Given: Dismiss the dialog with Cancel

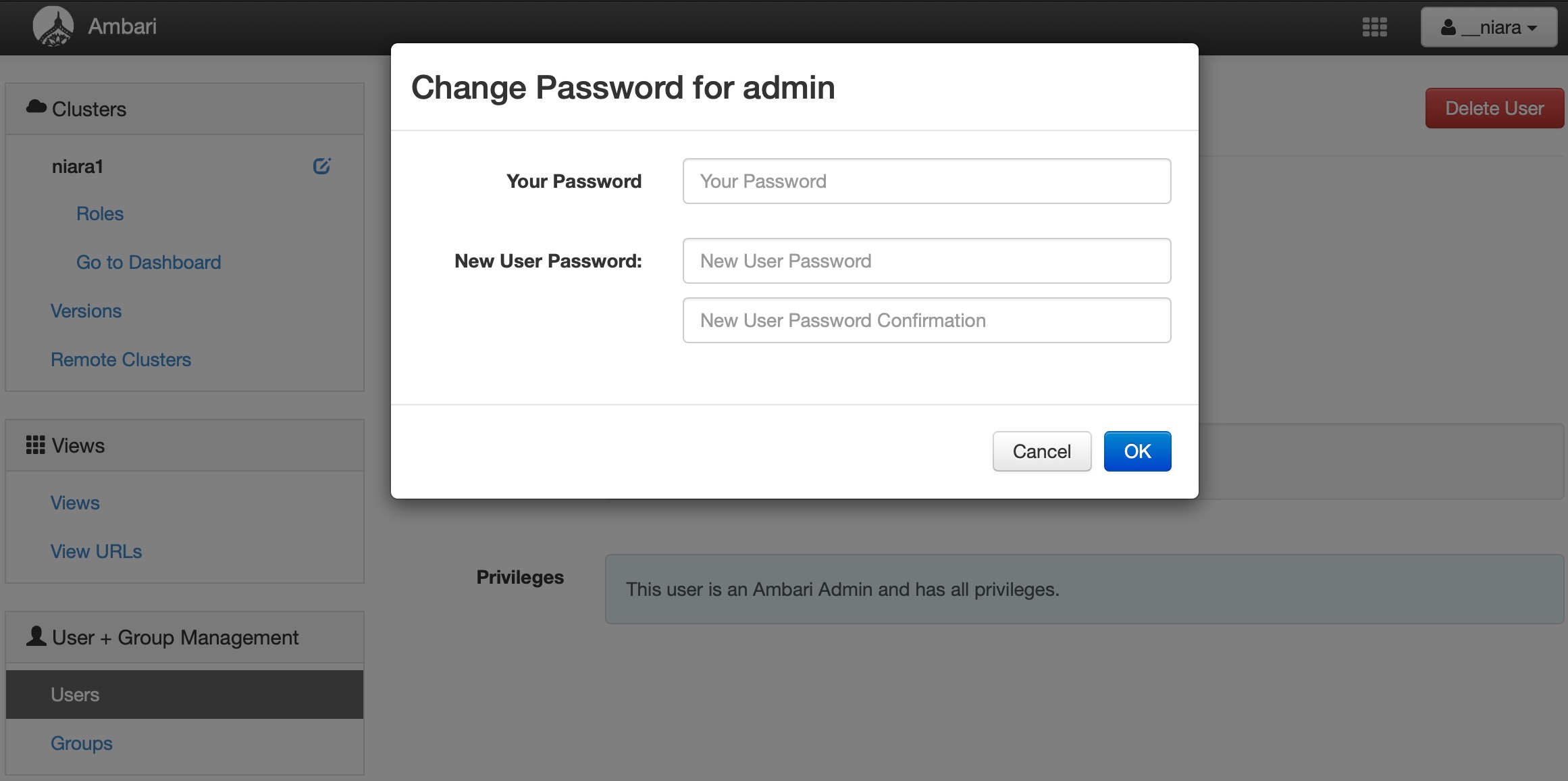Looking at the screenshot, I should pos(1042,451).
